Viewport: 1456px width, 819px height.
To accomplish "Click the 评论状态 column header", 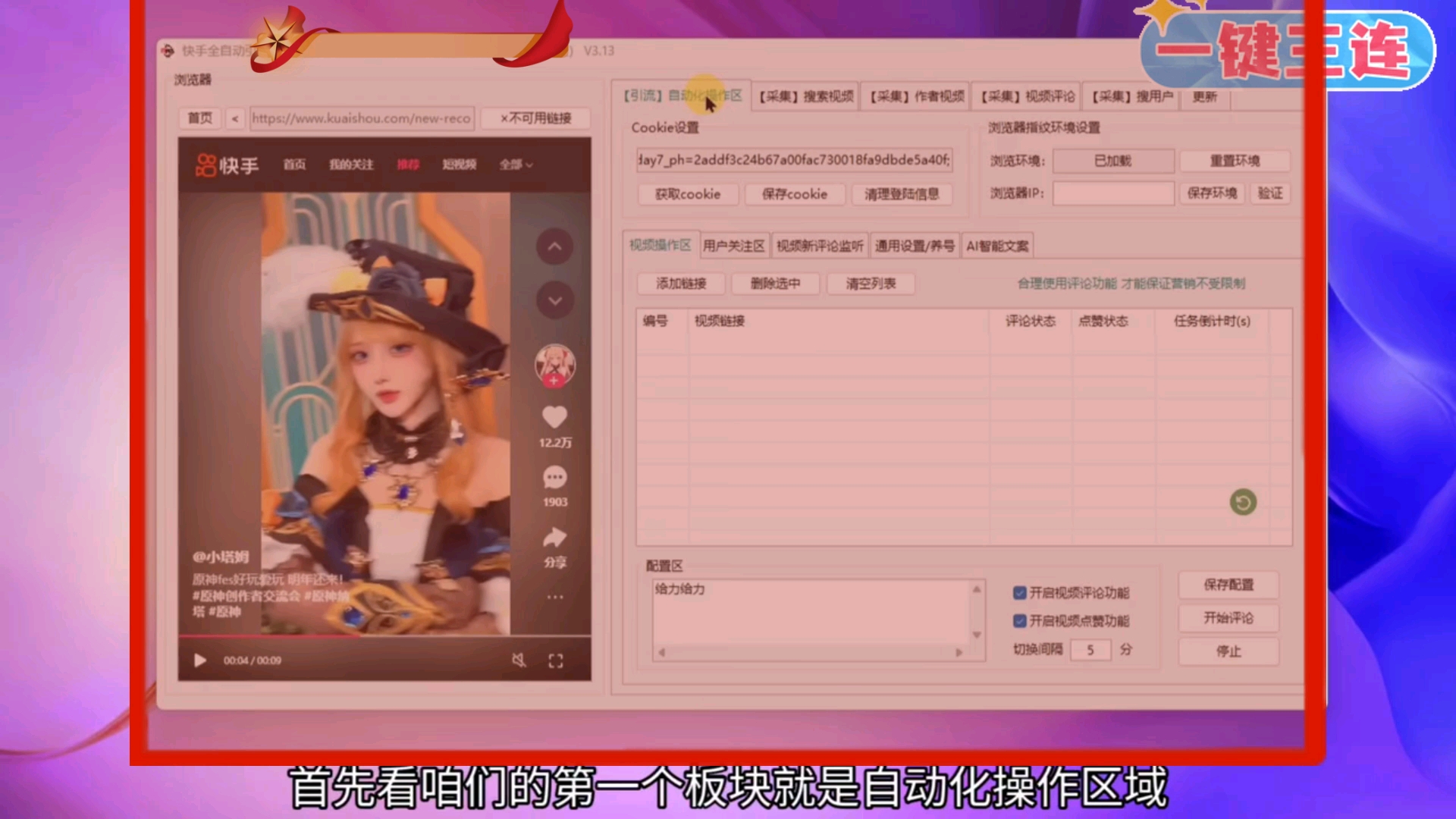I will pyautogui.click(x=1031, y=321).
